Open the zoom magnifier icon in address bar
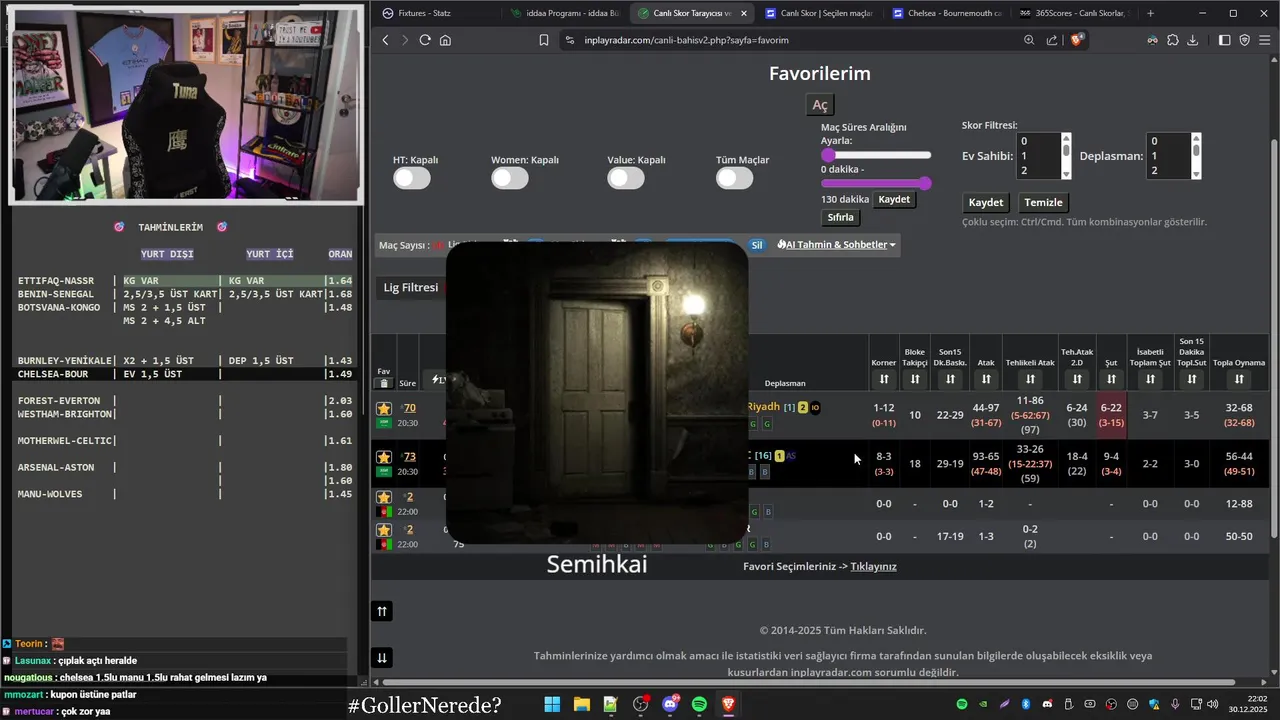The width and height of the screenshot is (1280, 720). coord(1029,40)
